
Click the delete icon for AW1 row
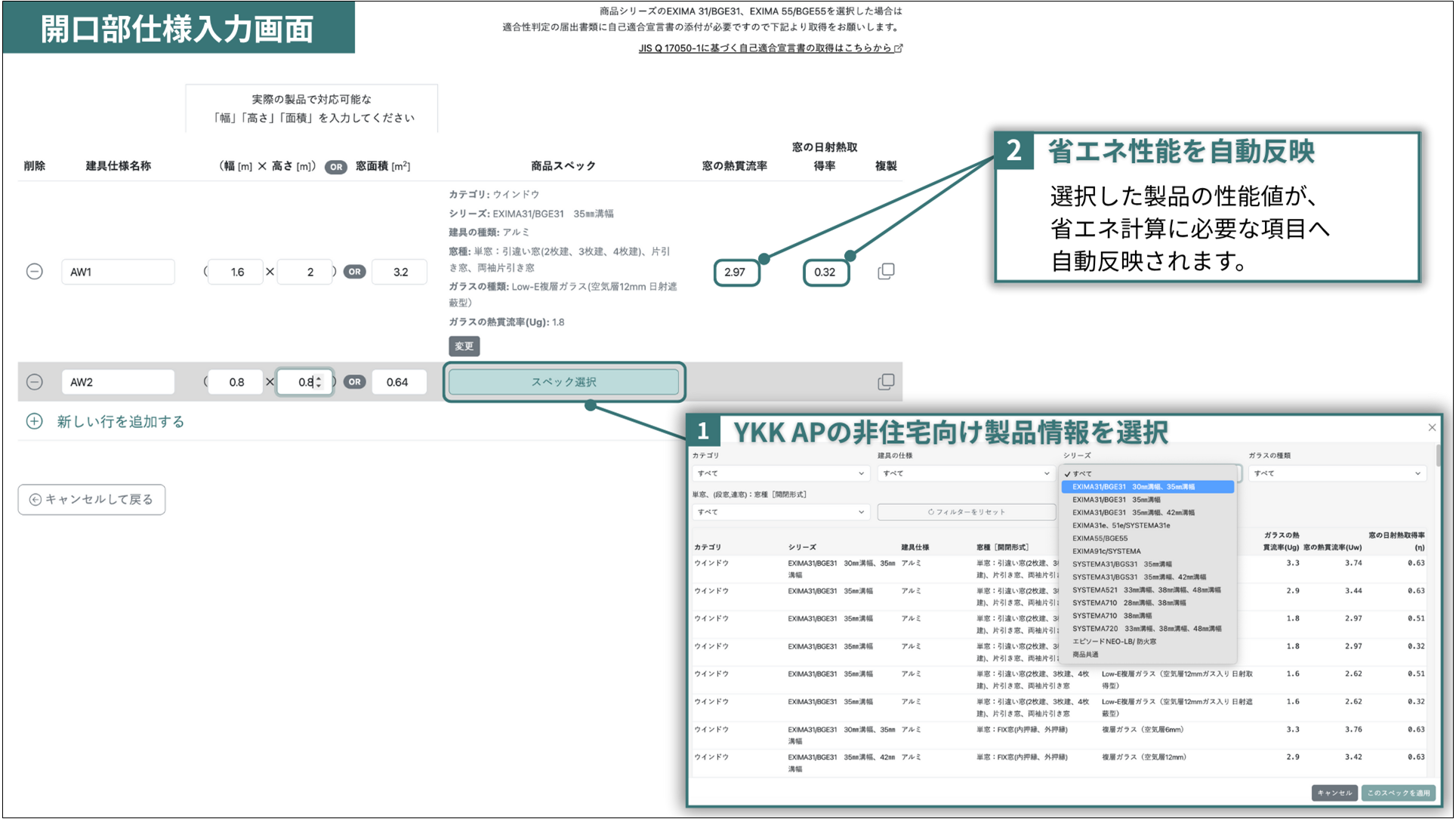pyautogui.click(x=35, y=272)
